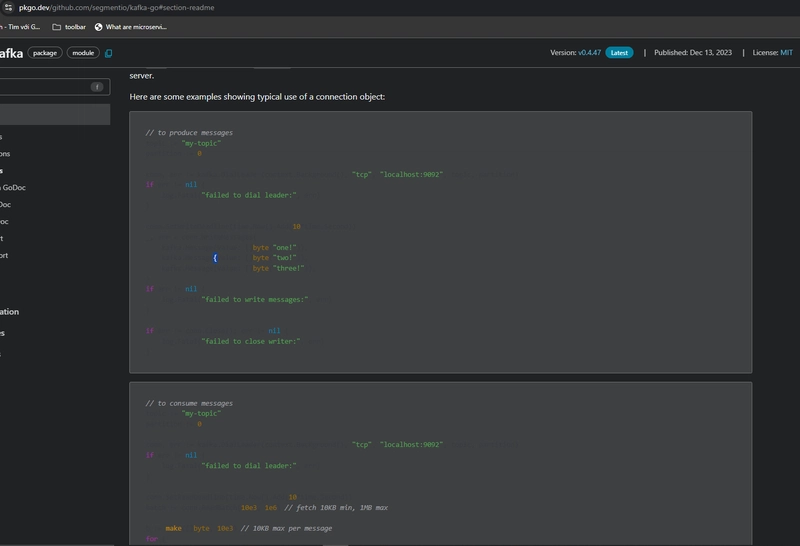The width and height of the screenshot is (800, 546).
Task: Select the package badge
Action: 45,53
